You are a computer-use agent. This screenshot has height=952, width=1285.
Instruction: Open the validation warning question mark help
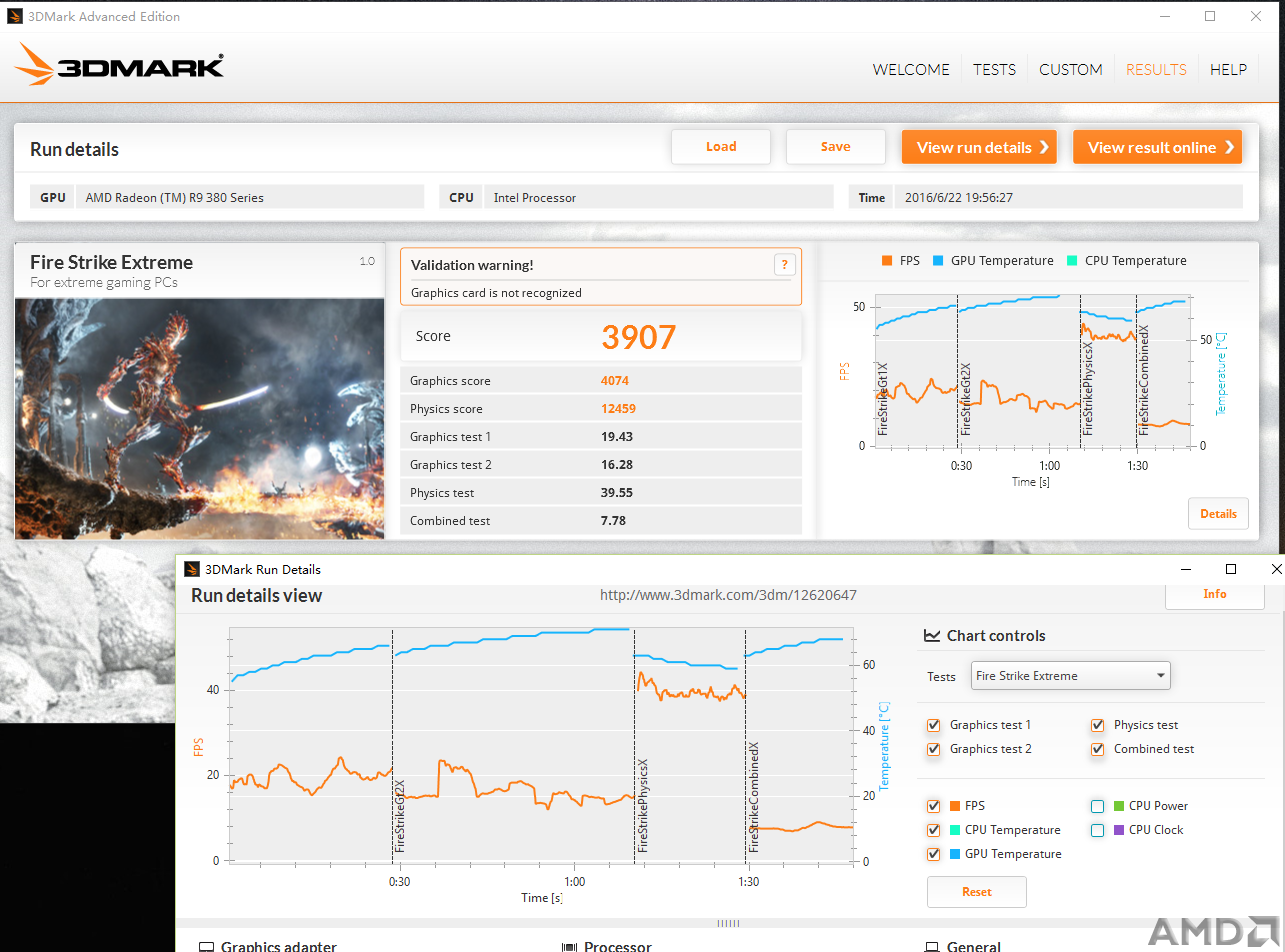[x=785, y=265]
